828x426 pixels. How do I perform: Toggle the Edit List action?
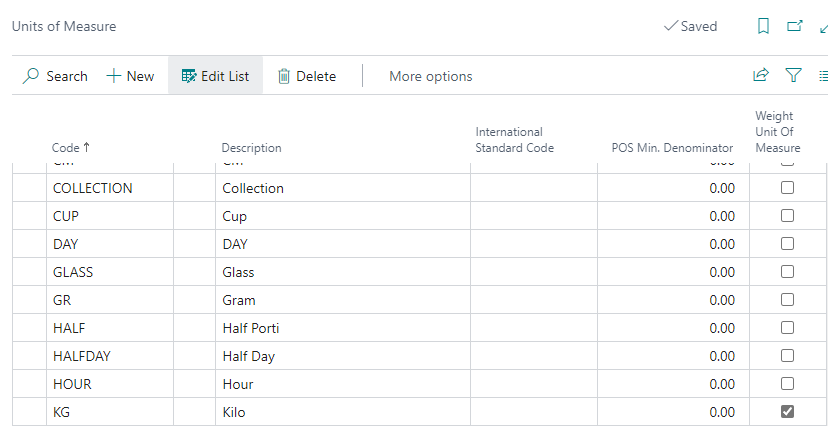(x=215, y=76)
